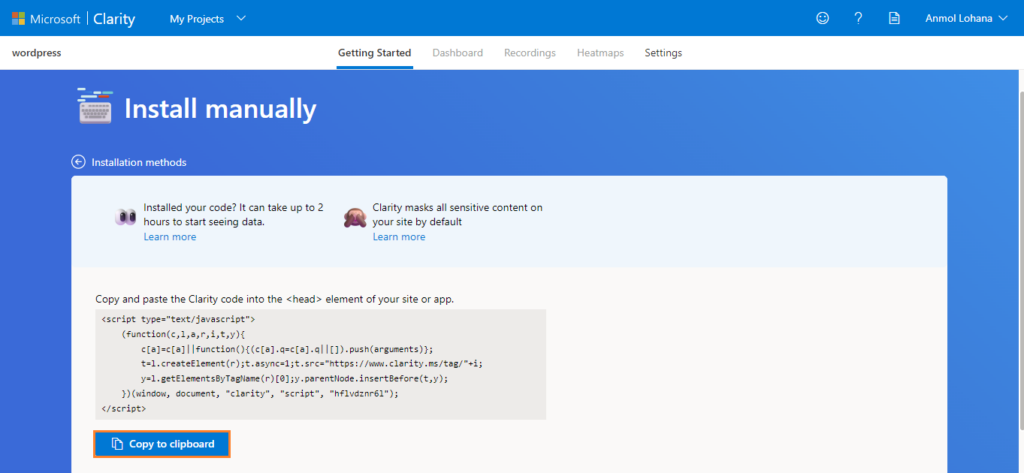Click the Installation methods back link

tap(139, 162)
